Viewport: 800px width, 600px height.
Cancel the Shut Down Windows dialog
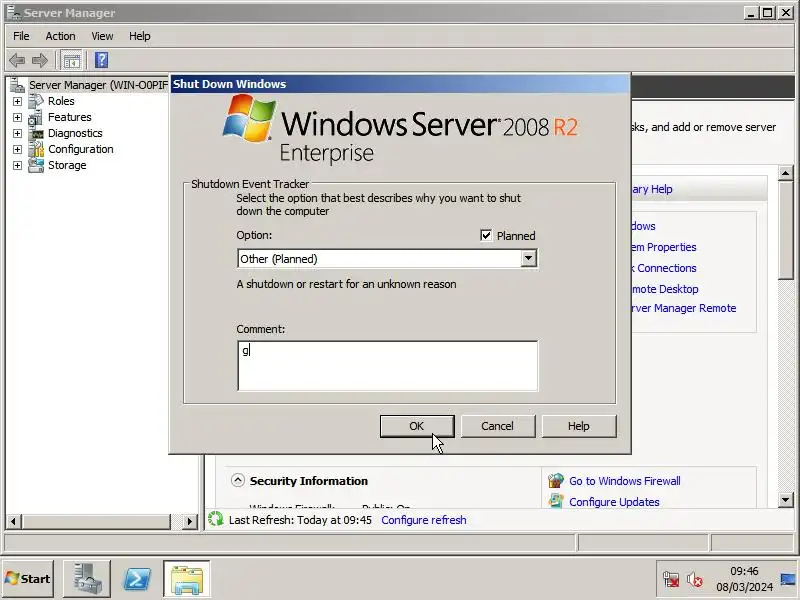(498, 426)
